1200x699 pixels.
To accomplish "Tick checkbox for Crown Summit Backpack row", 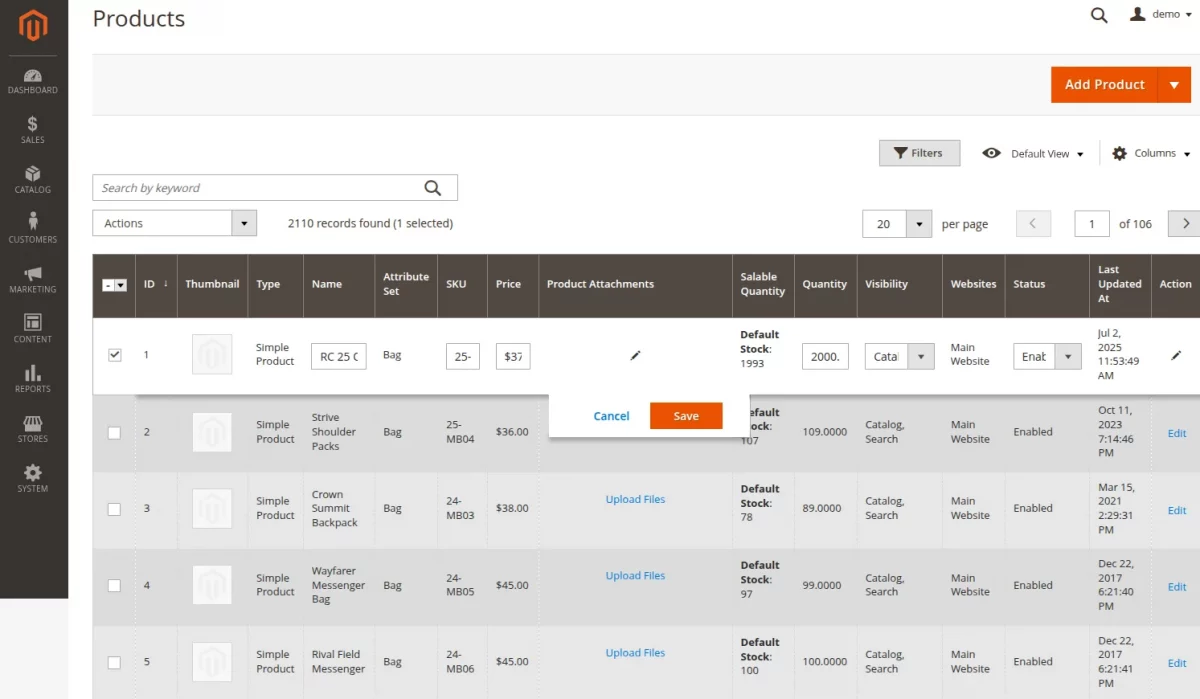I will point(114,509).
